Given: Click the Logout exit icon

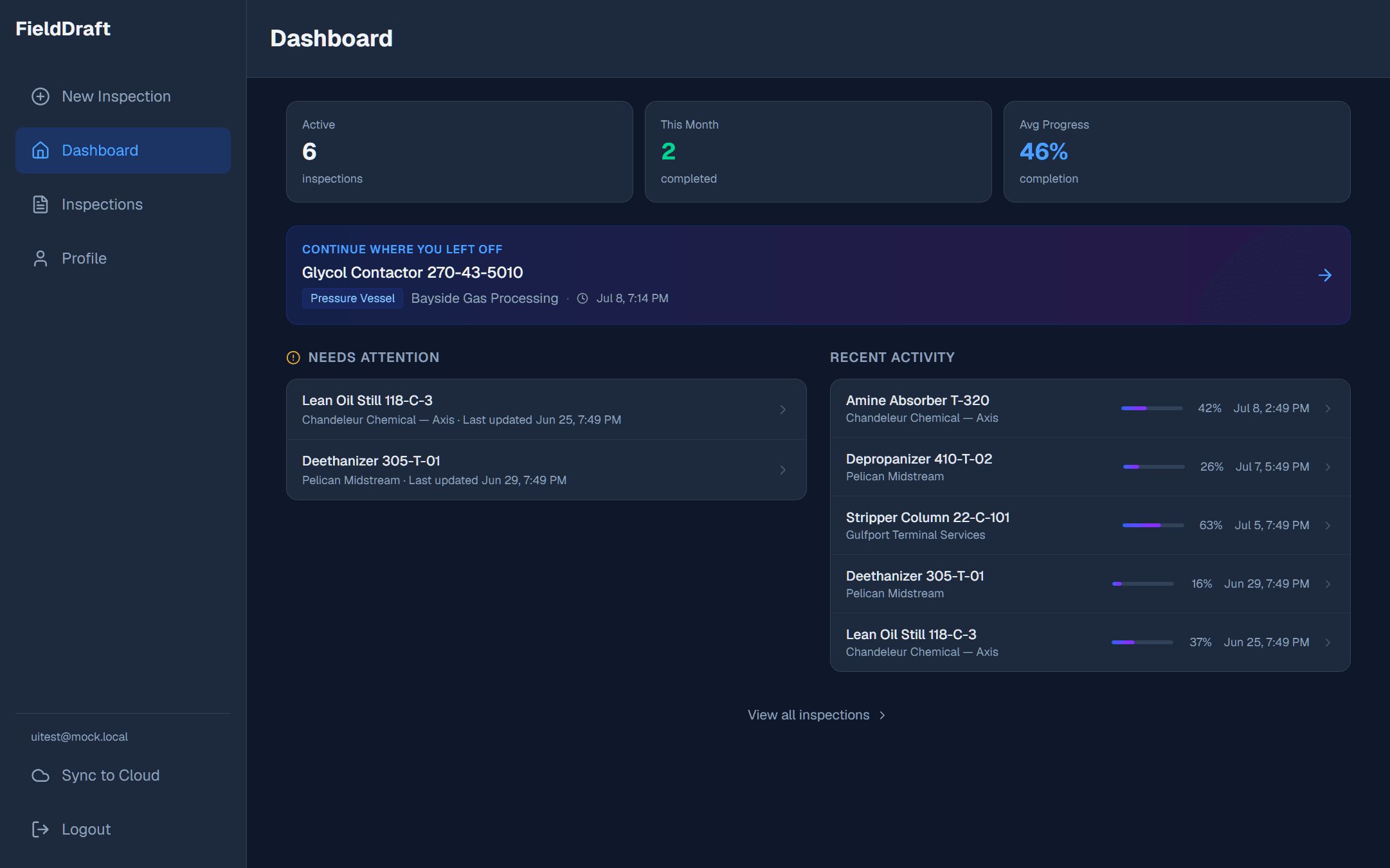Looking at the screenshot, I should [x=41, y=829].
